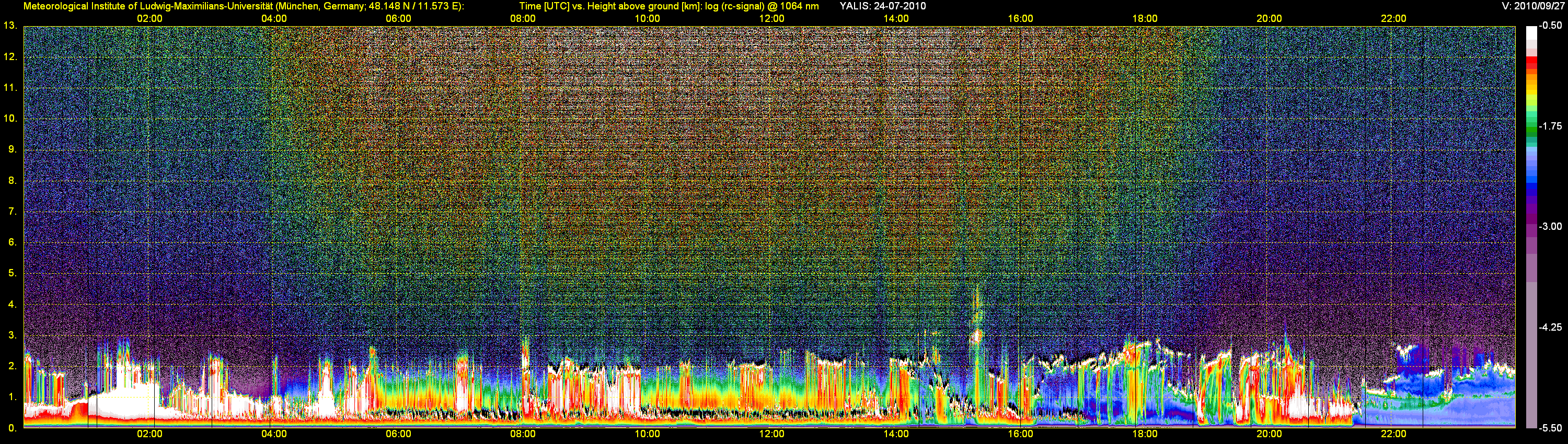The image size is (1568, 444).
Task: Click the 20:00 label on the top time axis
Action: [x=1269, y=18]
